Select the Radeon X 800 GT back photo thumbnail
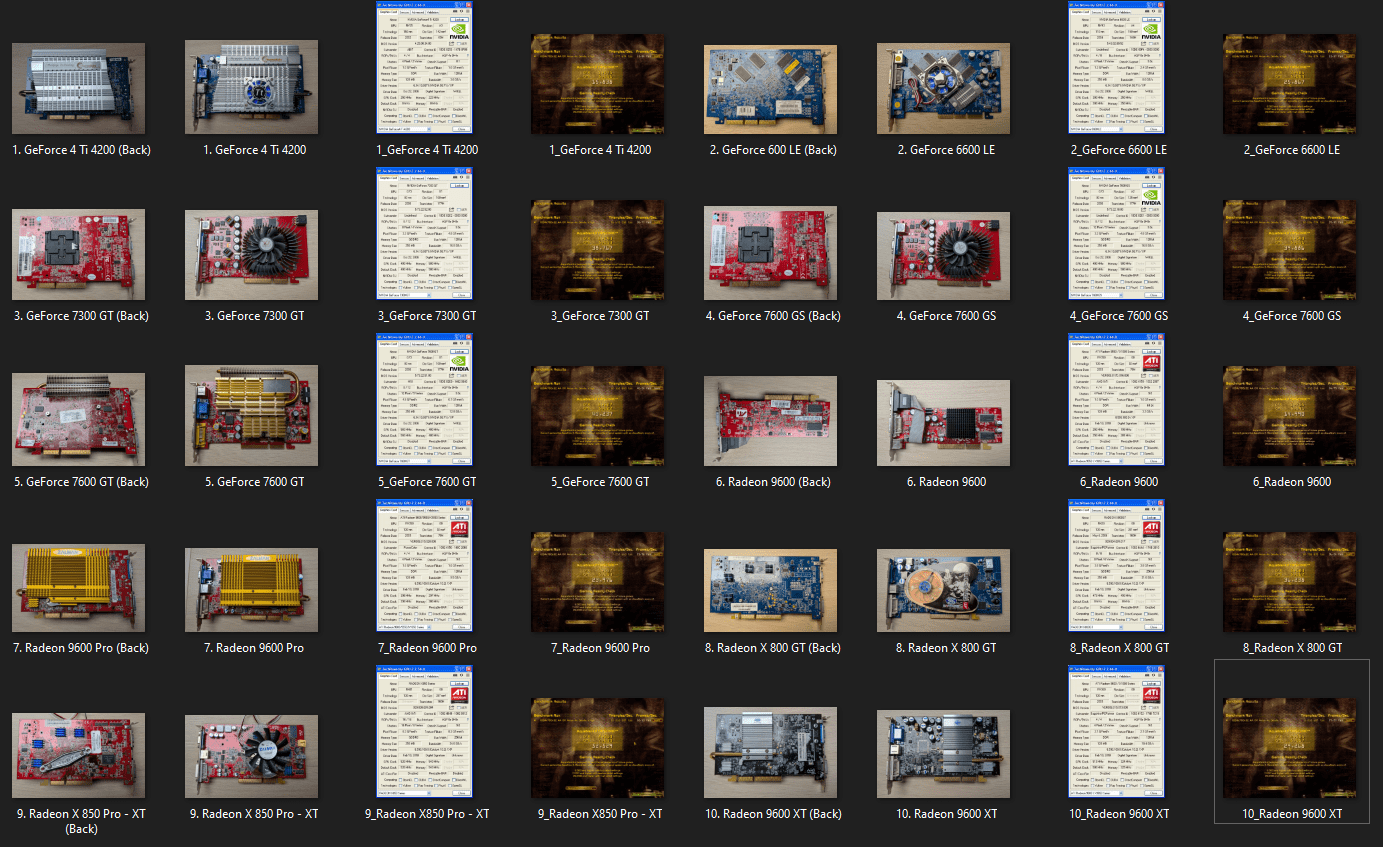The image size is (1383, 847). coord(770,590)
